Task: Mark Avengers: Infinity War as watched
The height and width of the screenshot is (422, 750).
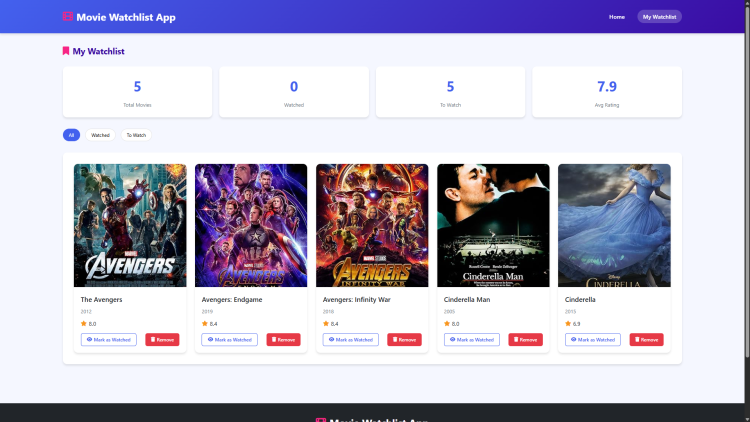Action: (x=351, y=340)
